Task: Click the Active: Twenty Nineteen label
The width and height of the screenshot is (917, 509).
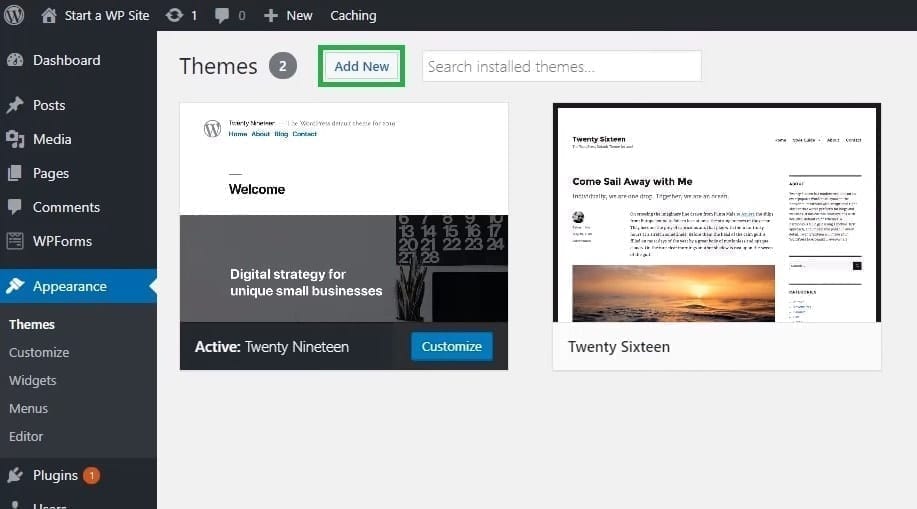Action: (271, 347)
